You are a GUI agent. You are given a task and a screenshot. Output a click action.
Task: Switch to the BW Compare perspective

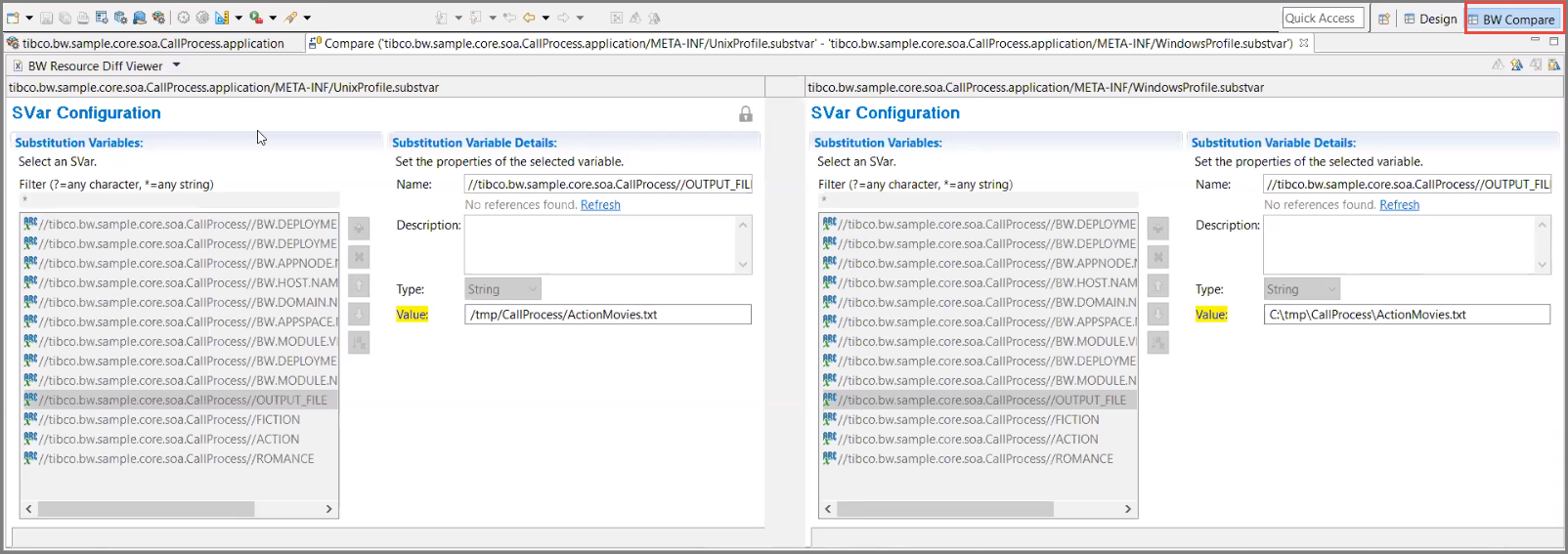tap(1511, 20)
